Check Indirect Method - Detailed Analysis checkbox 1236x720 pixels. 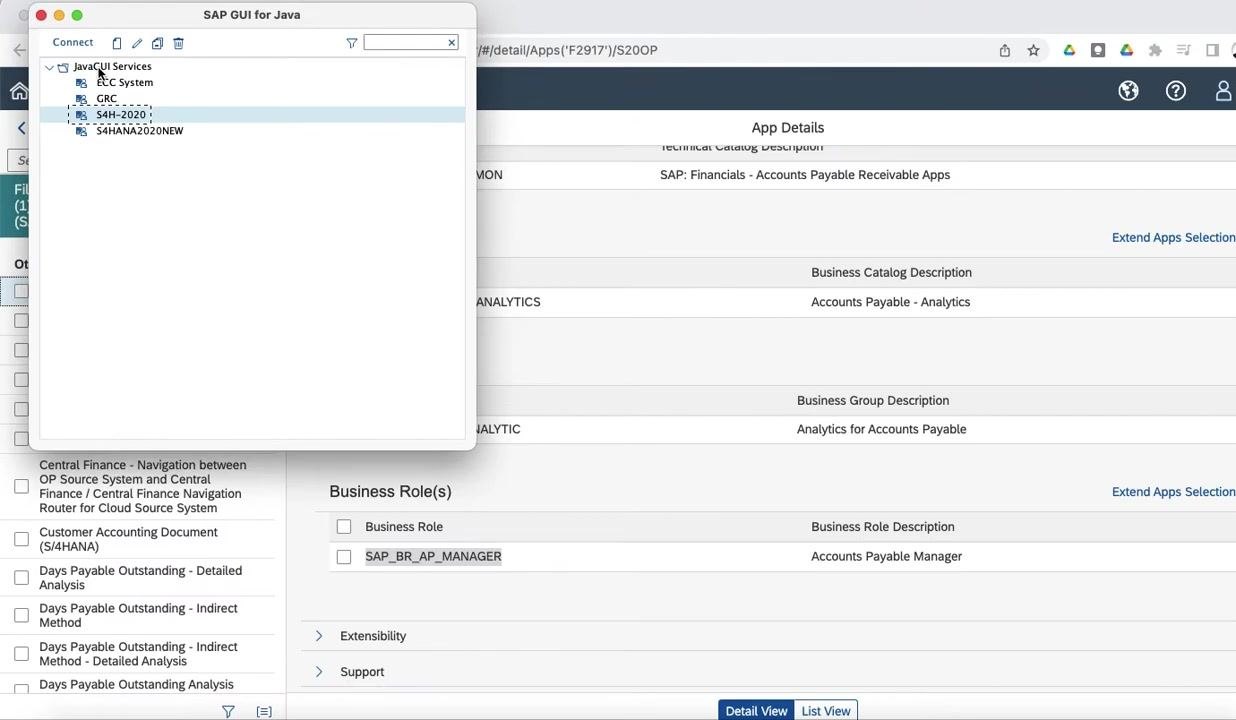click(21, 654)
